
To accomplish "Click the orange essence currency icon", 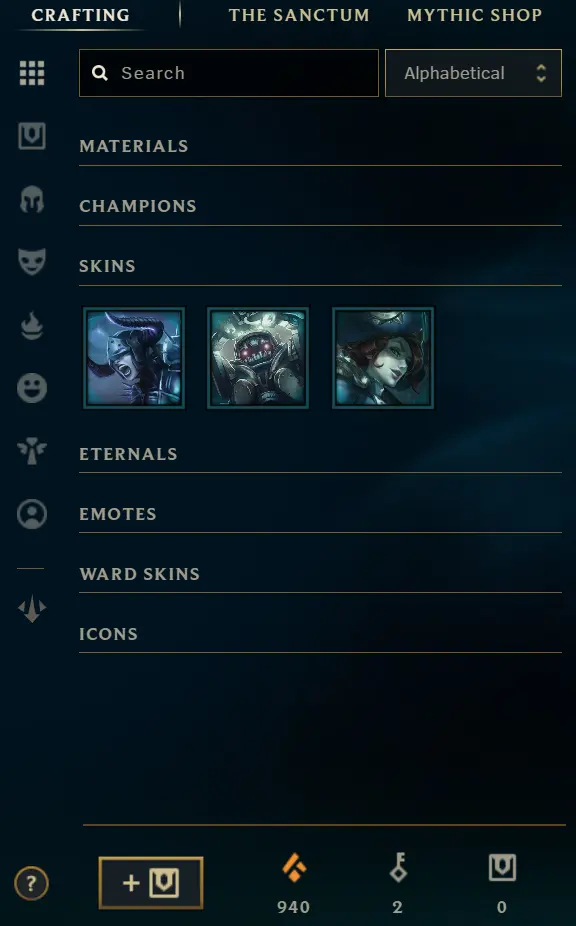I will click(x=294, y=868).
